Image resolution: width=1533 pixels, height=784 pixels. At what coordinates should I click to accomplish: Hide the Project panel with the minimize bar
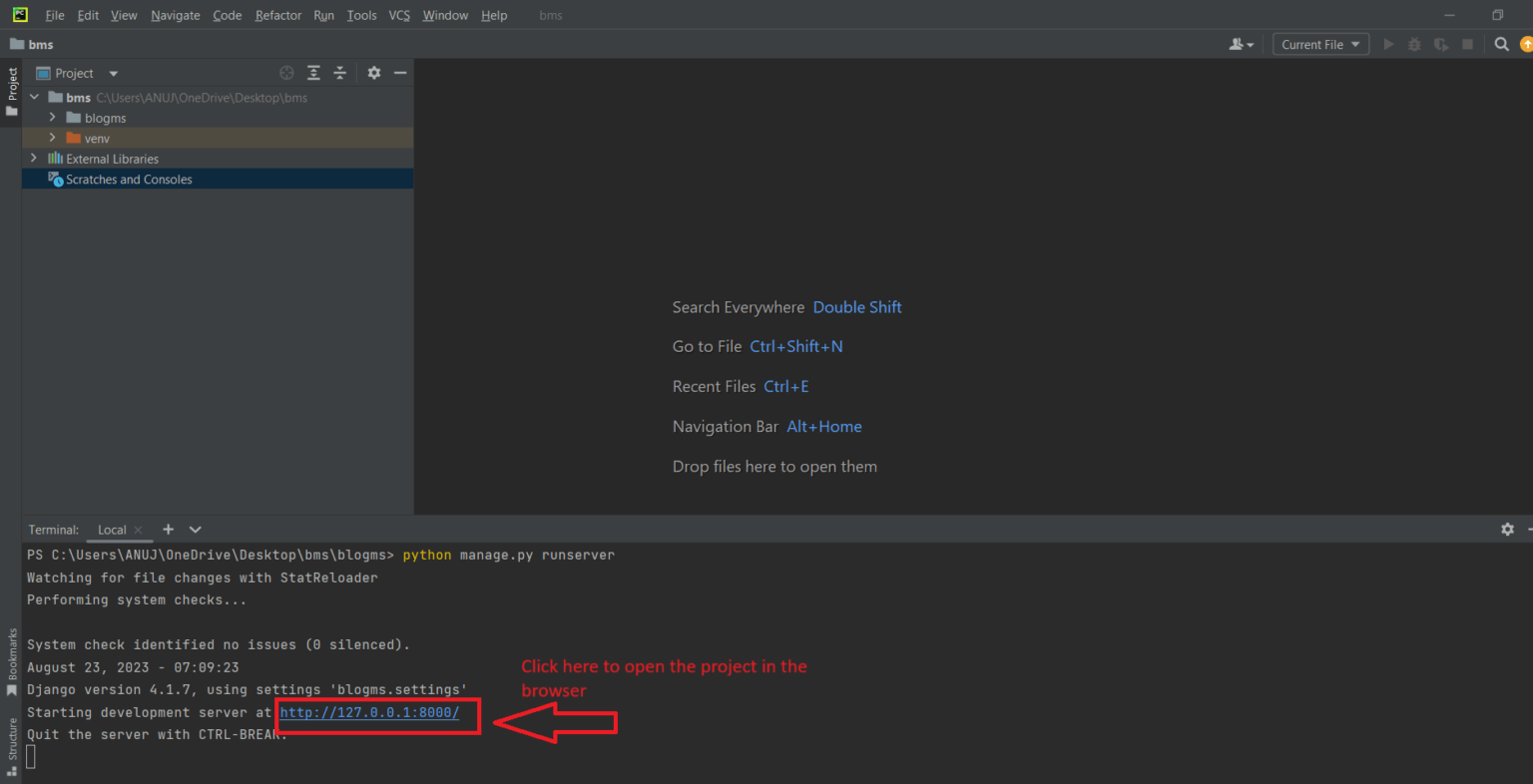400,73
